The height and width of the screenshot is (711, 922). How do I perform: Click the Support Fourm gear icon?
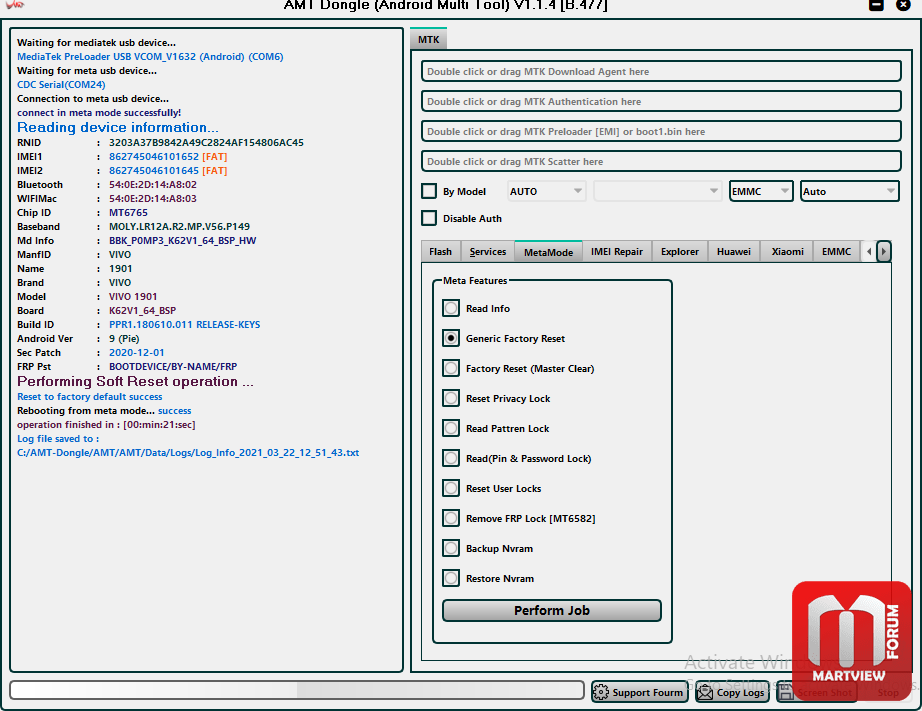point(601,692)
